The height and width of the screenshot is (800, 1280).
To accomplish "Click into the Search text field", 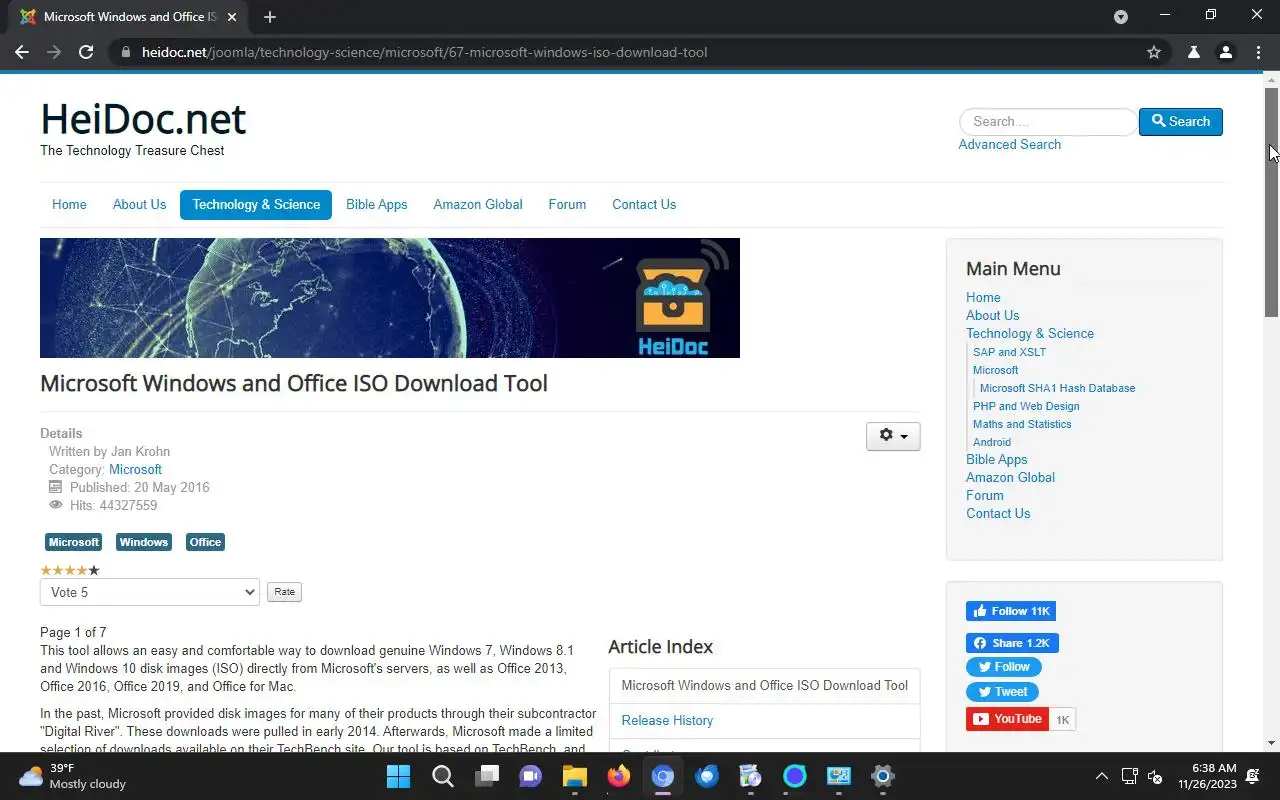I will click(1047, 121).
